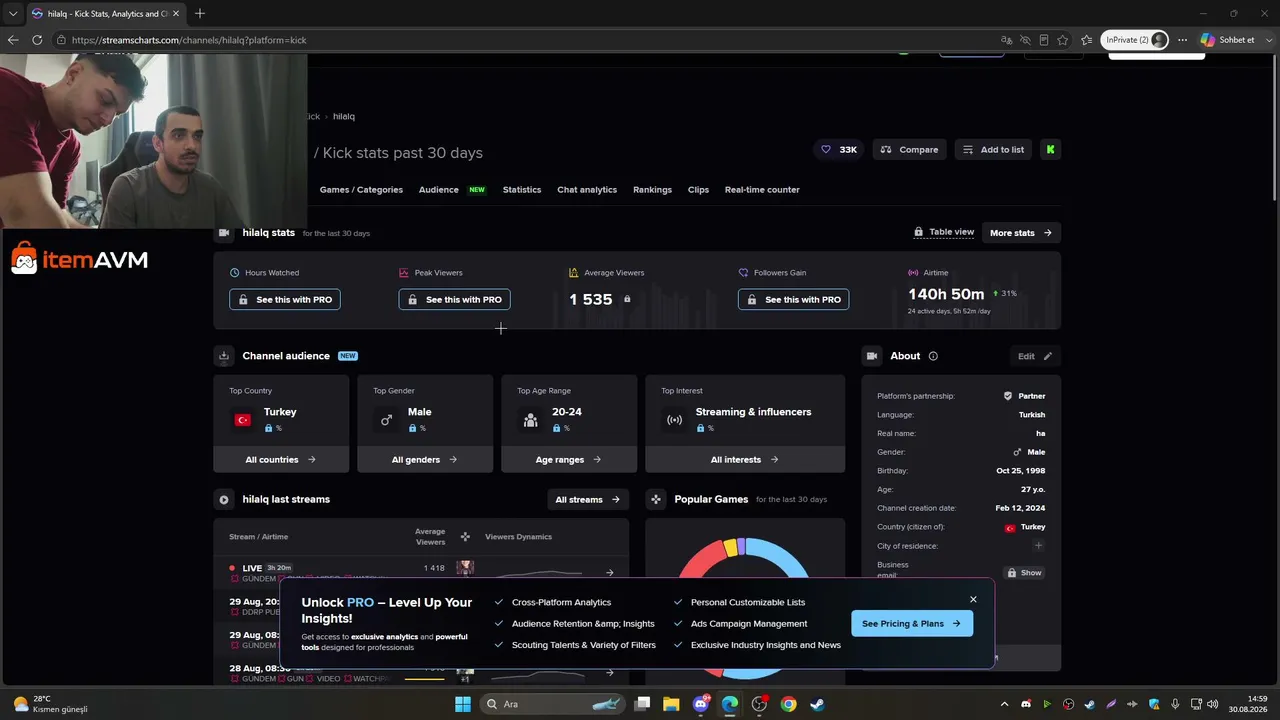
Task: Click the taskbar search box Ara
Action: click(551, 704)
